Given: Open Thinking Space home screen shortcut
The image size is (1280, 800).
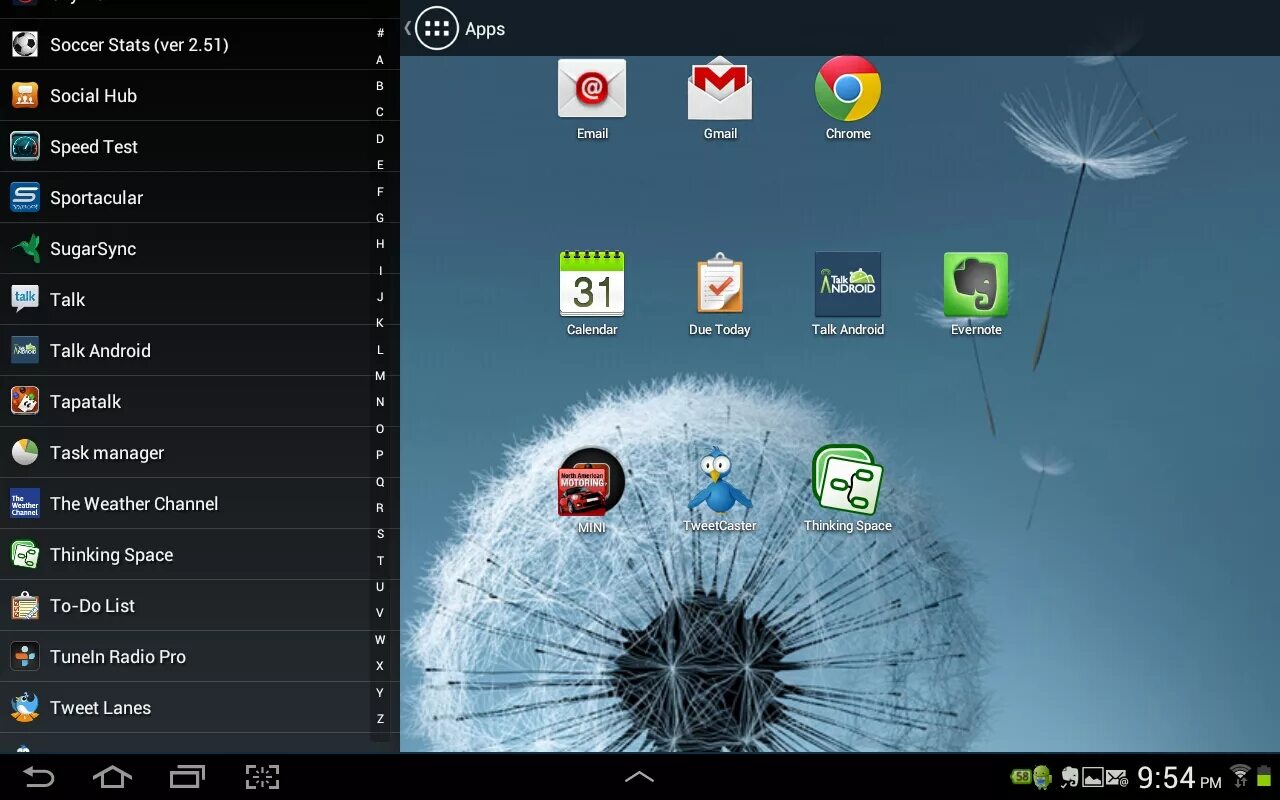Looking at the screenshot, I should 848,490.
